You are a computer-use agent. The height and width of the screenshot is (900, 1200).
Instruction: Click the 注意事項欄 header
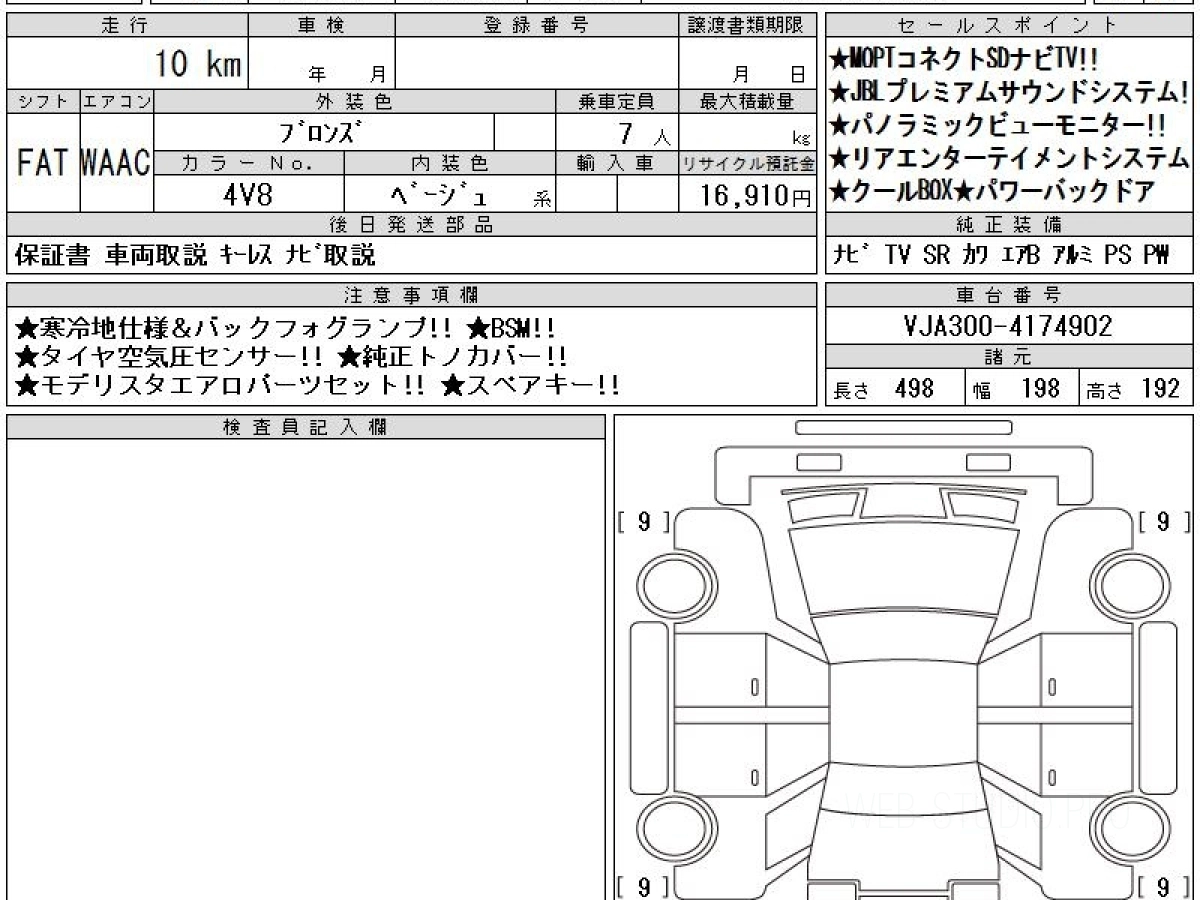point(412,294)
